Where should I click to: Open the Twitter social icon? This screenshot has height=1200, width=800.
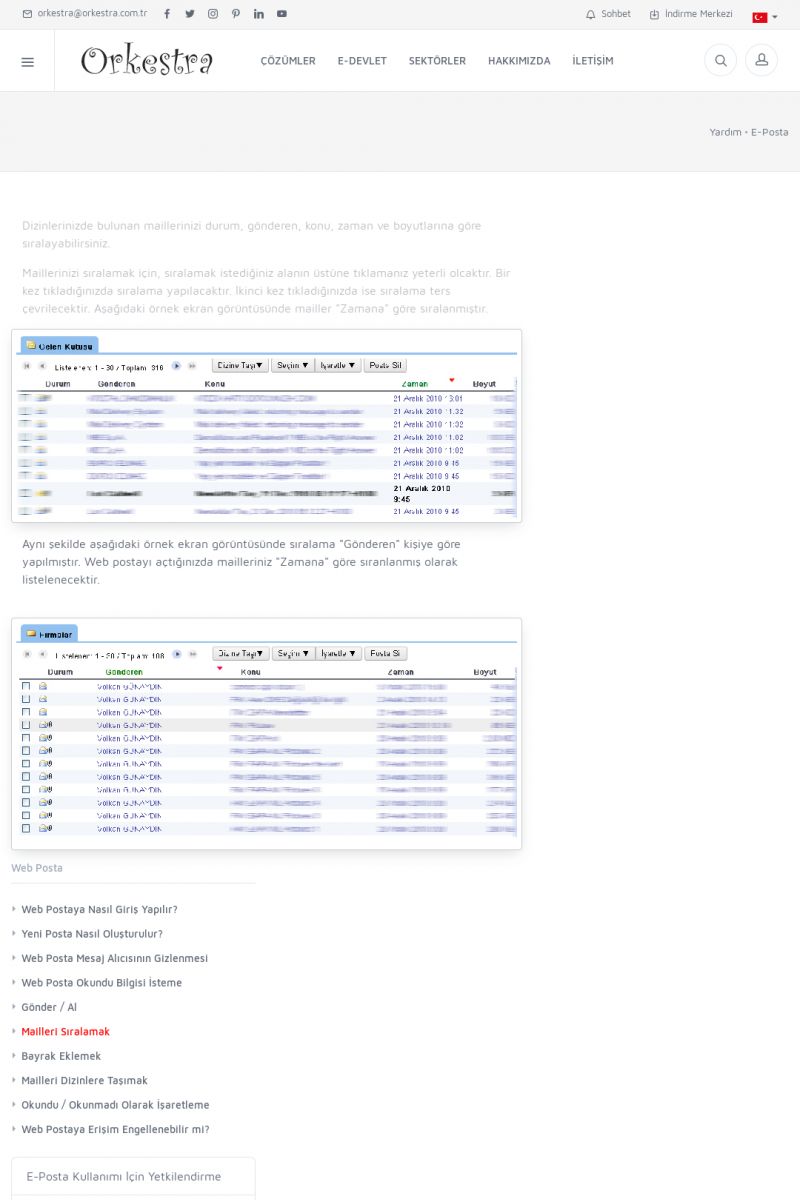pyautogui.click(x=190, y=14)
